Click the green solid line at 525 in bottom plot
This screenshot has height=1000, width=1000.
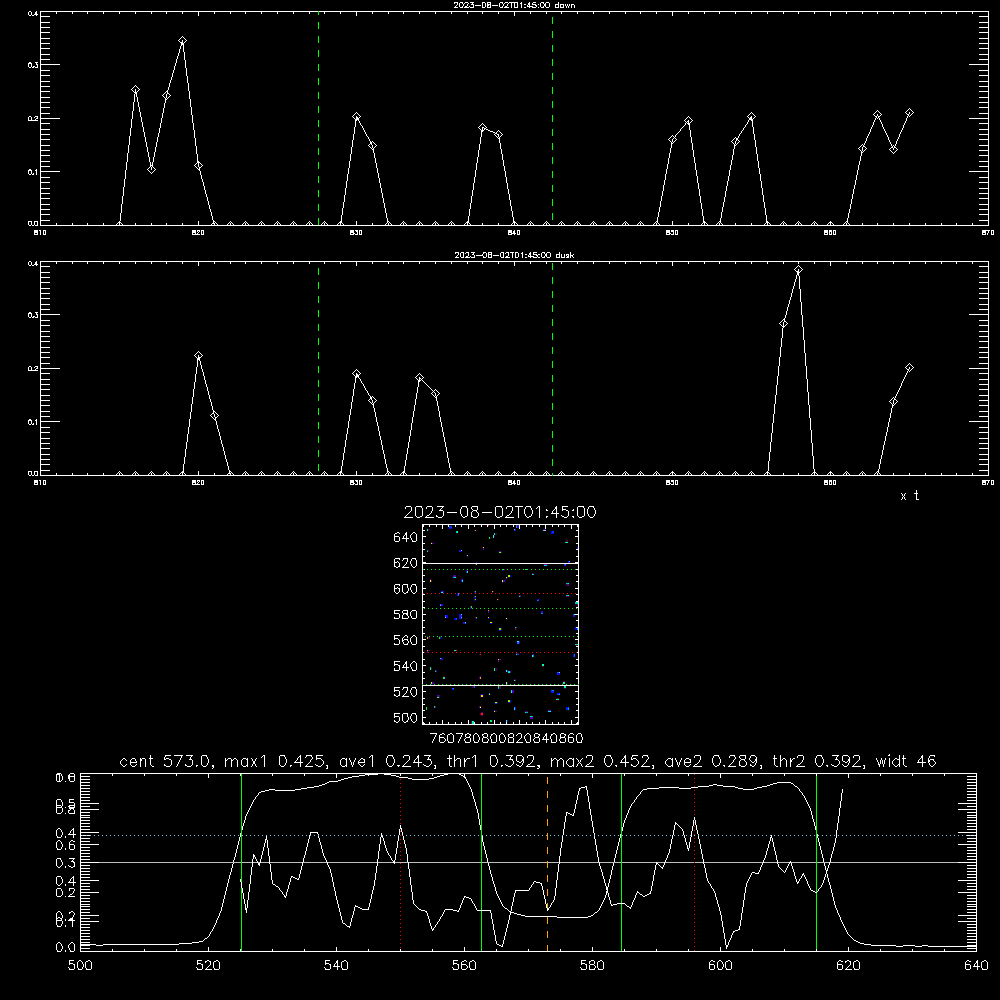point(241,862)
